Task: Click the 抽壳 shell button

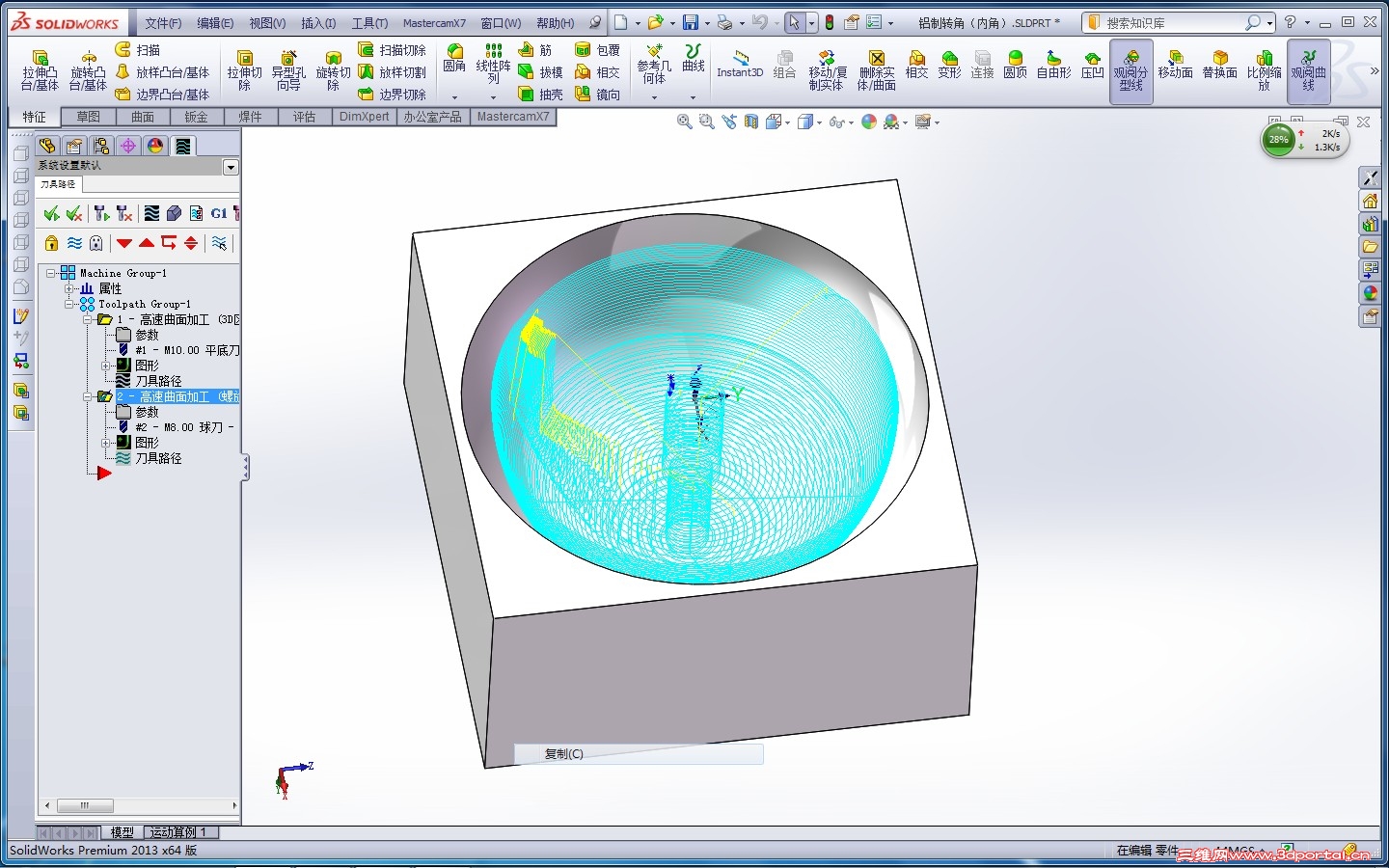Action: [540, 95]
